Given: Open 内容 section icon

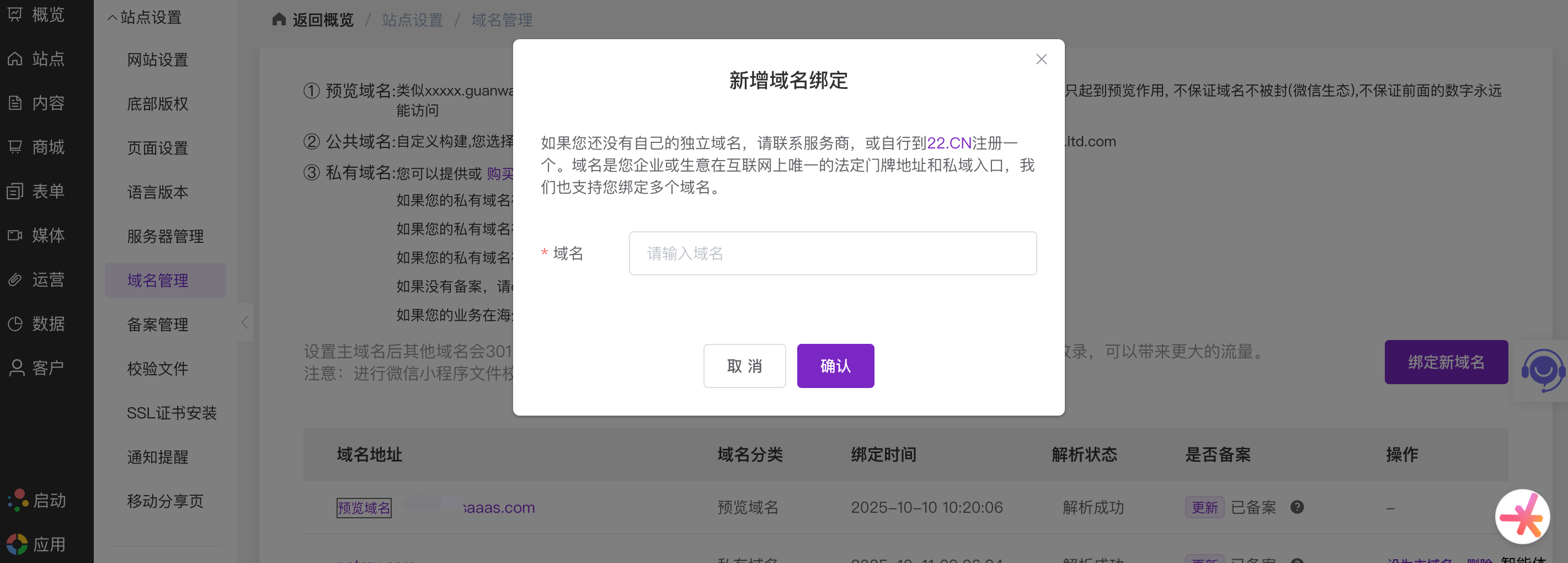Looking at the screenshot, I should coord(15,103).
